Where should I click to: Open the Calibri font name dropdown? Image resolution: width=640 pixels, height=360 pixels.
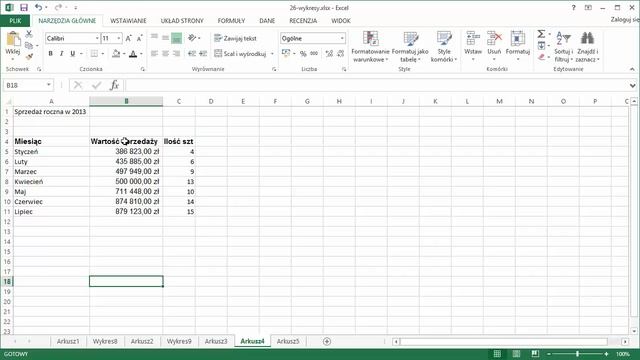pos(97,38)
